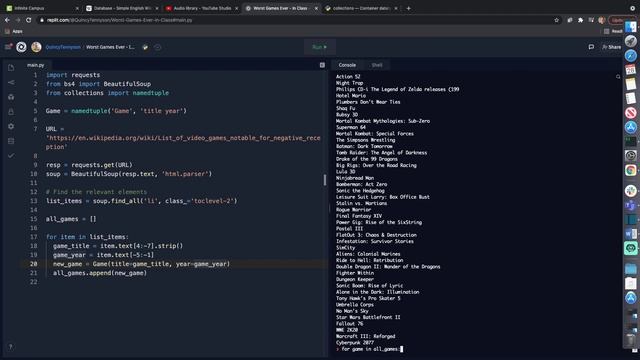The width and height of the screenshot is (640, 360).
Task: Open Calendar in the Dock
Action: point(631,70)
